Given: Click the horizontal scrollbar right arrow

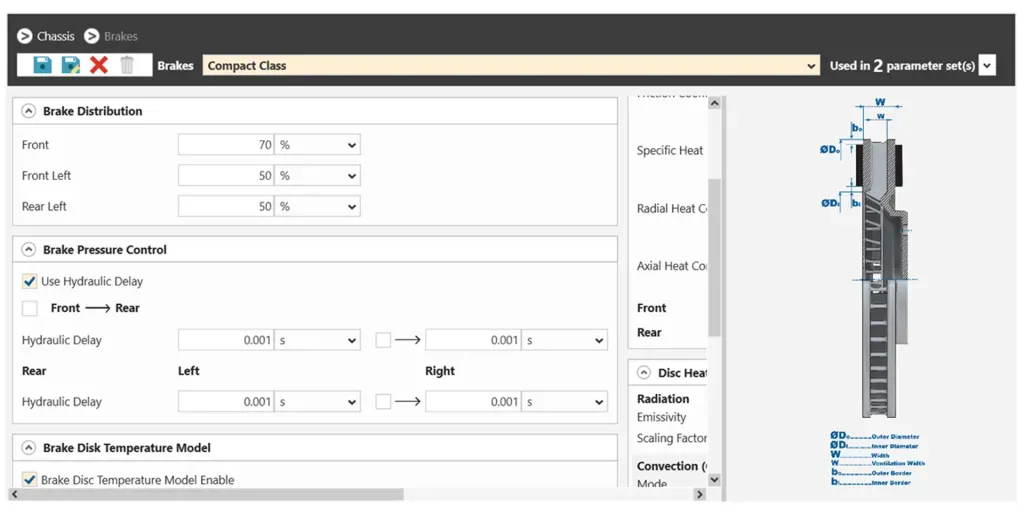Looking at the screenshot, I should pos(699,494).
